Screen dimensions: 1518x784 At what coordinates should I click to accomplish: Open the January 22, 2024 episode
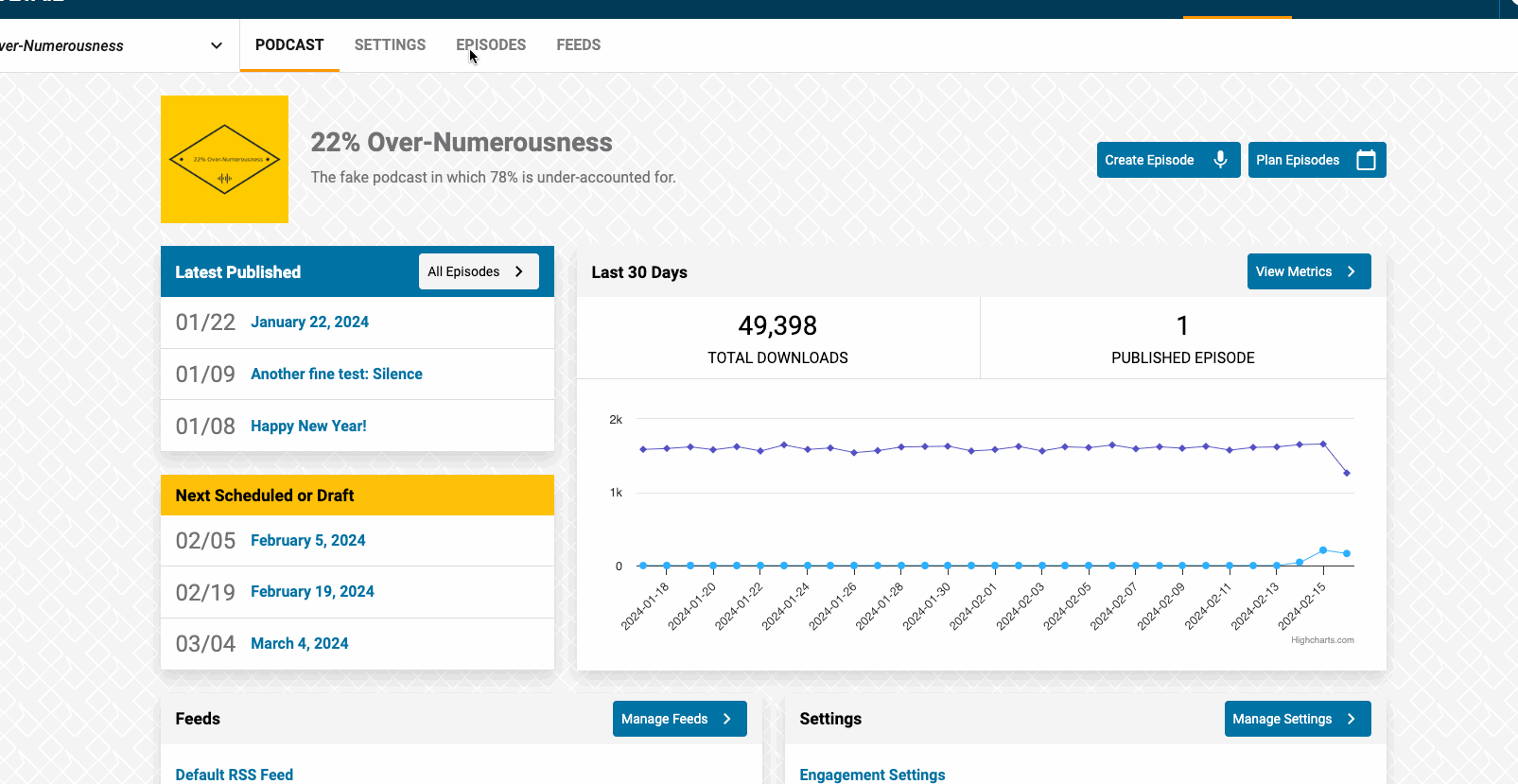[x=309, y=322]
